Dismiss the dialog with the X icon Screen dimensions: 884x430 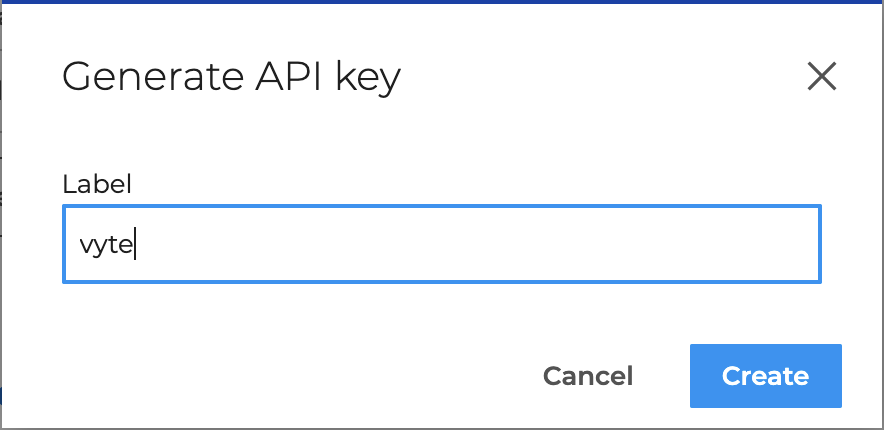pyautogui.click(x=821, y=77)
